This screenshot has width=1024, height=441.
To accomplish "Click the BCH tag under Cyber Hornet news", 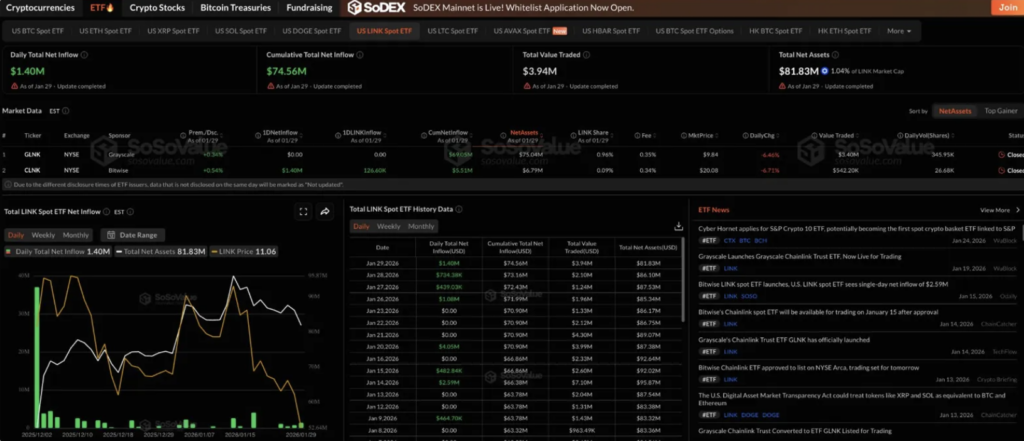I will 761,240.
